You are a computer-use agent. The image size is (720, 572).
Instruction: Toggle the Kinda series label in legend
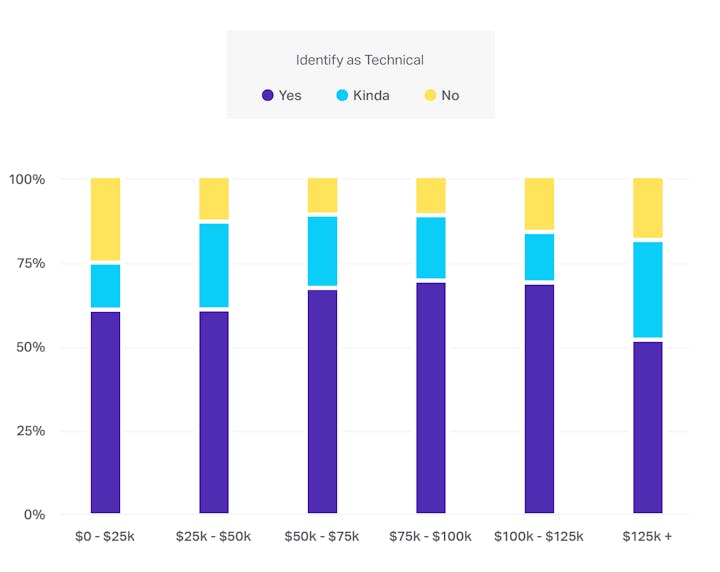tap(371, 95)
